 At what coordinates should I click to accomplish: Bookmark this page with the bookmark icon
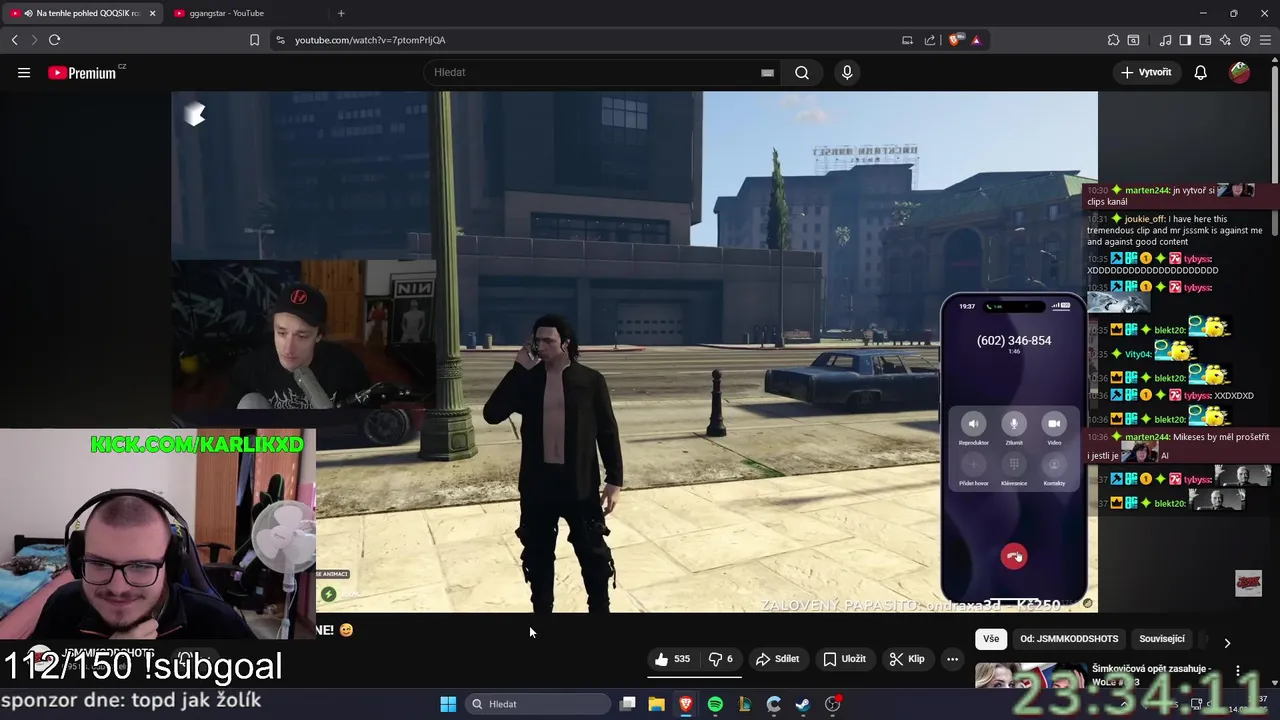coord(254,40)
